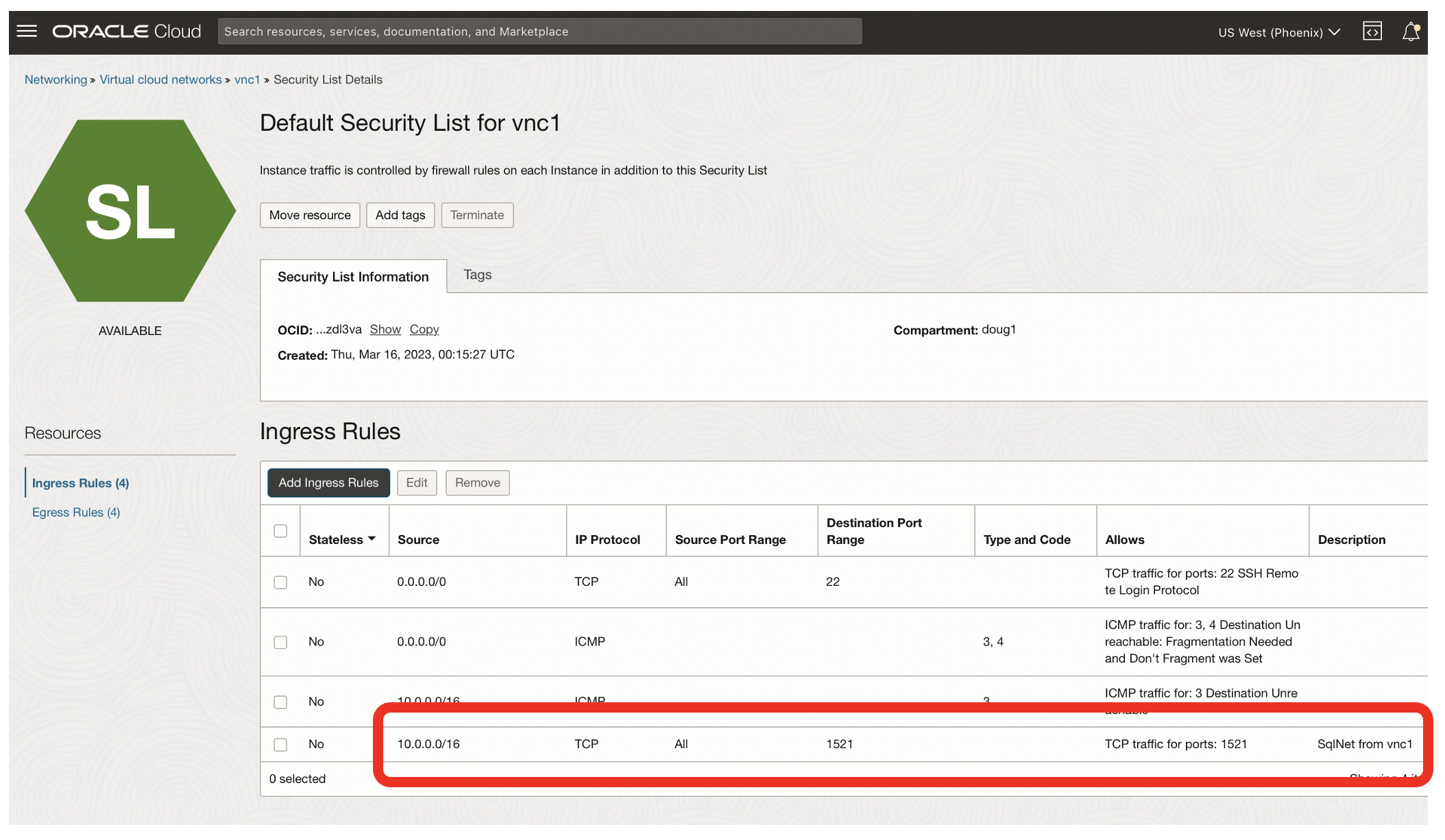This screenshot has height=840, width=1445.
Task: Check the highlighted port 1521 ingress rule
Action: 280,744
